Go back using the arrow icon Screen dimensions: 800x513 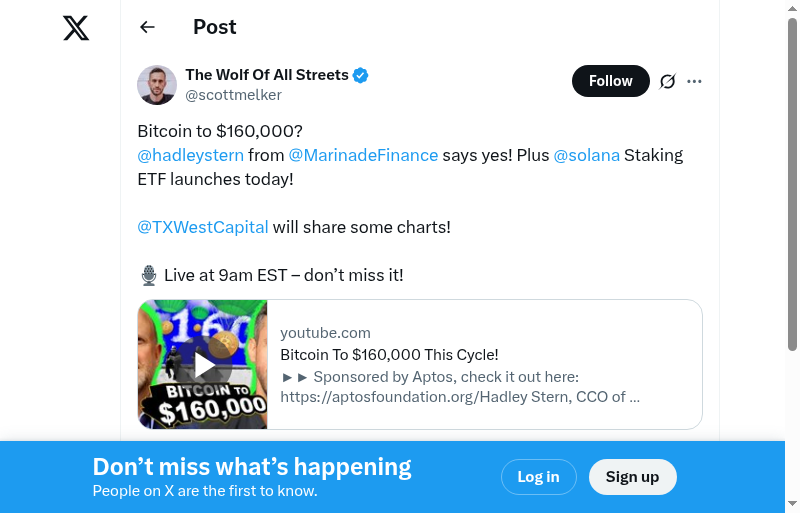click(x=148, y=27)
